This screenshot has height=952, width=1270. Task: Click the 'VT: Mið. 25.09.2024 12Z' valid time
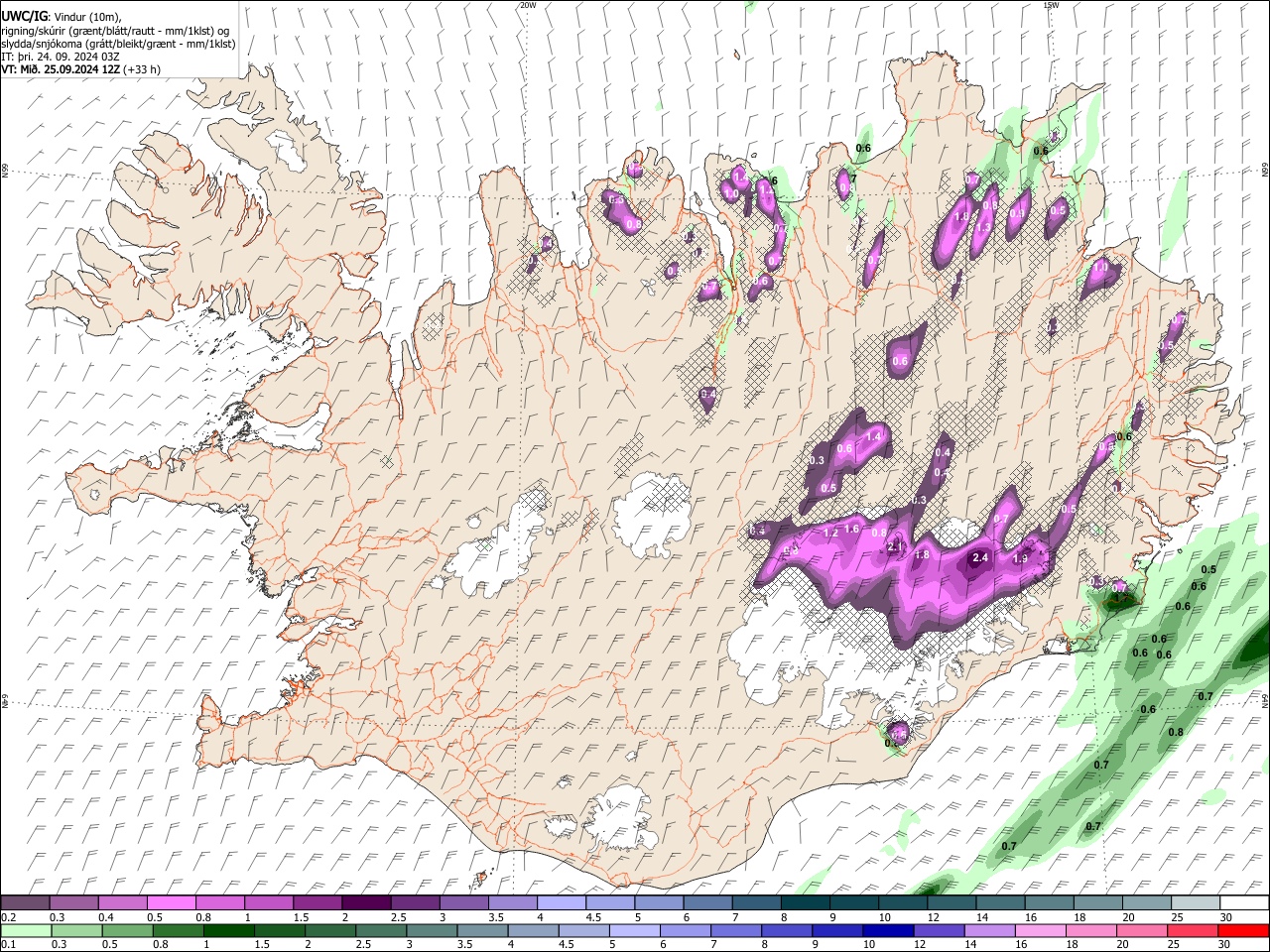61,69
